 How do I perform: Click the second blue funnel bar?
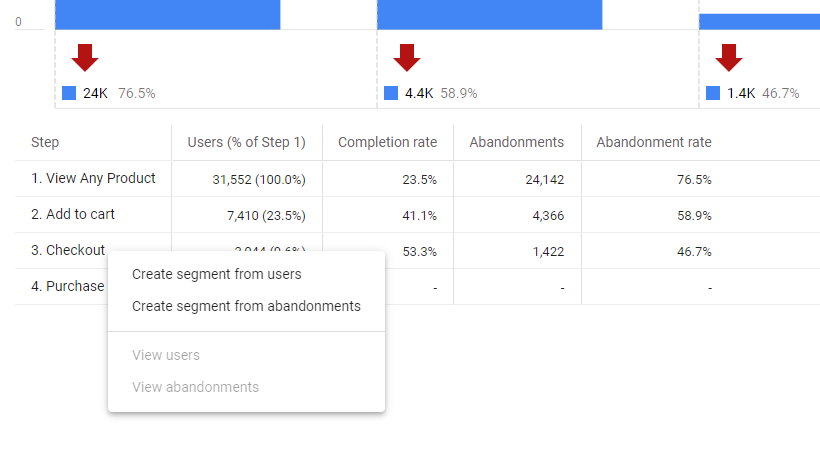pyautogui.click(x=489, y=14)
